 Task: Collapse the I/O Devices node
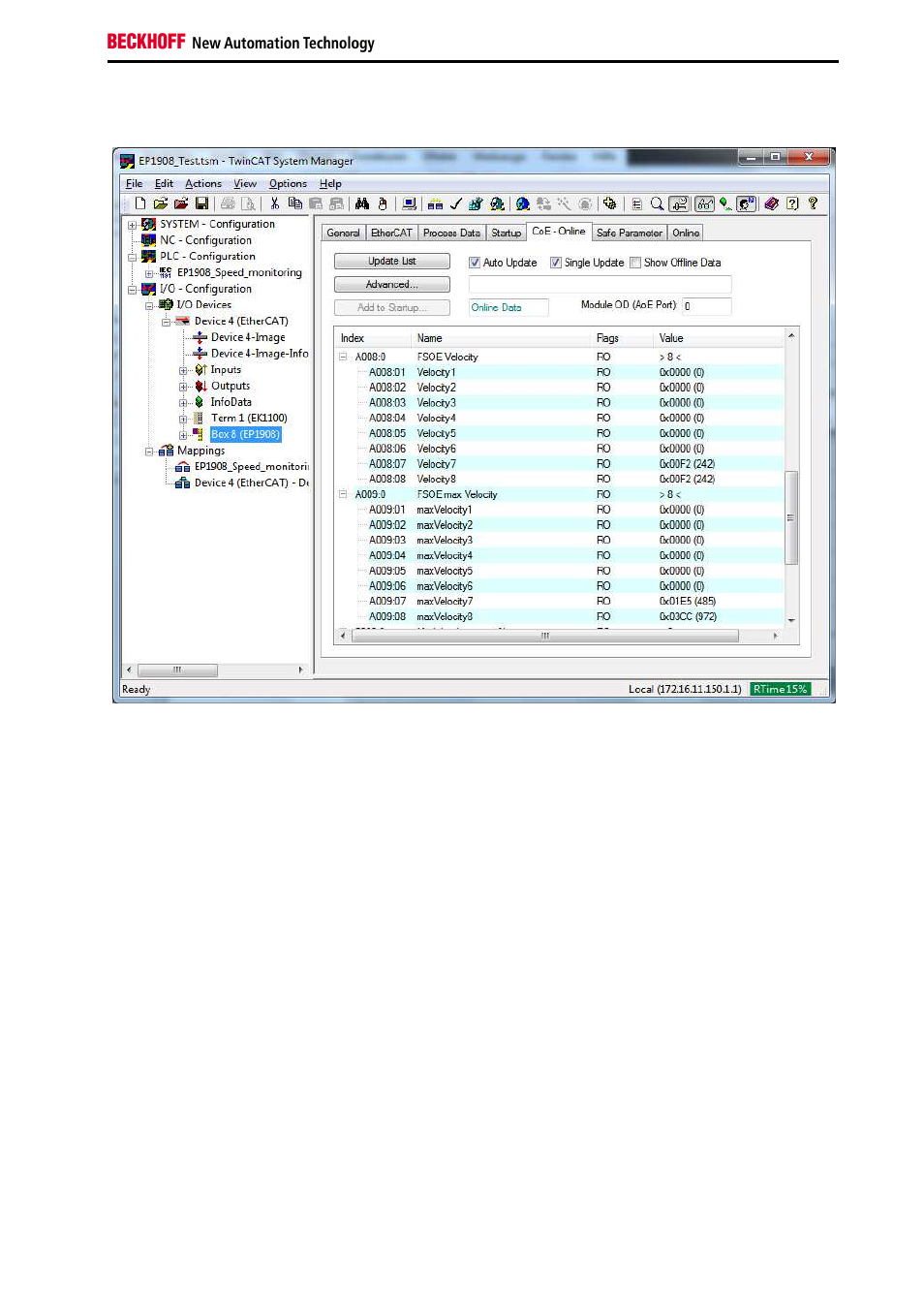click(149, 305)
